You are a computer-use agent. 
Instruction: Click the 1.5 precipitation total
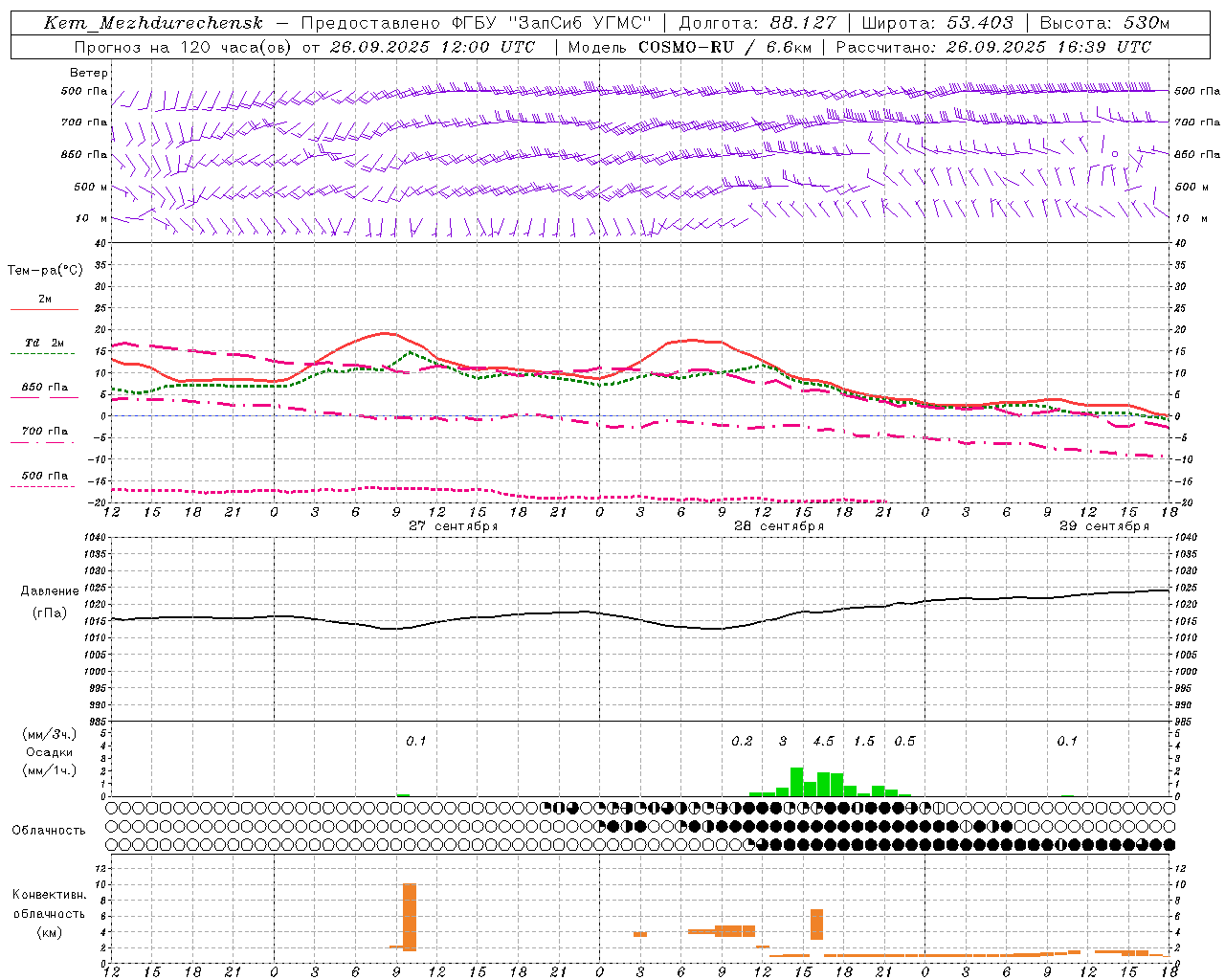tap(864, 741)
